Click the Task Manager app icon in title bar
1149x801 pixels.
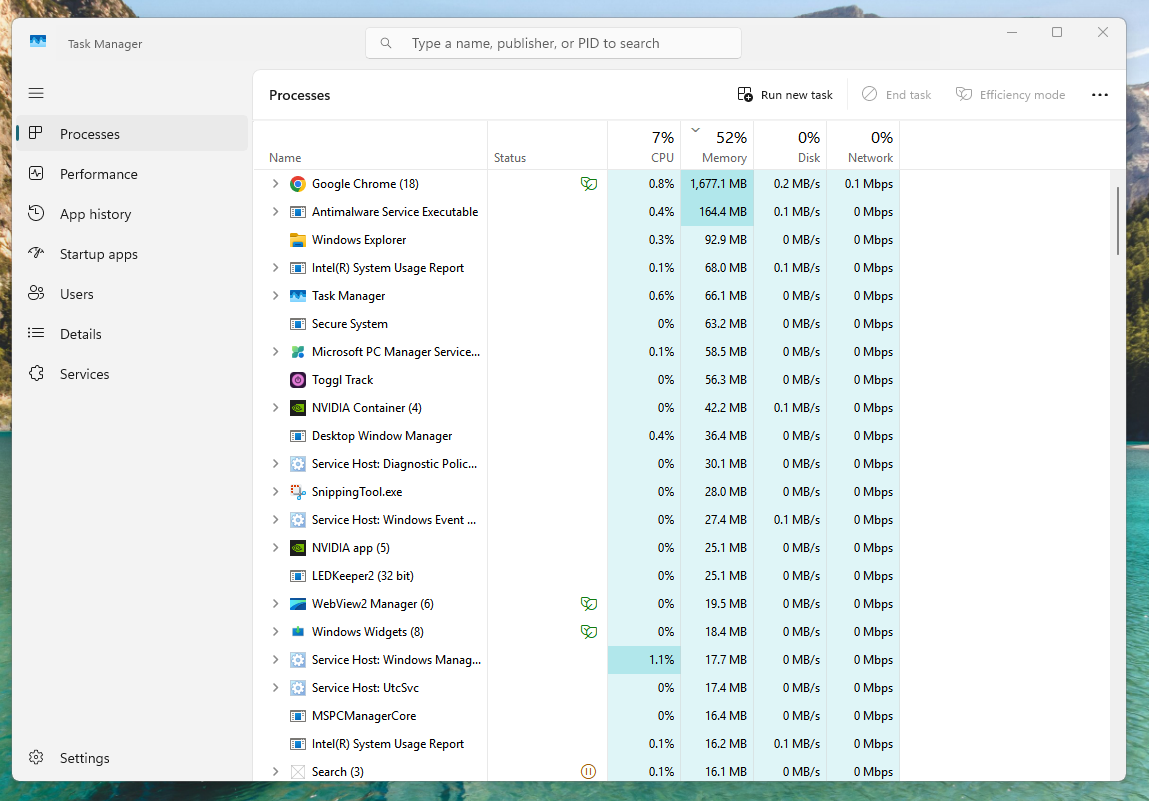[x=38, y=42]
